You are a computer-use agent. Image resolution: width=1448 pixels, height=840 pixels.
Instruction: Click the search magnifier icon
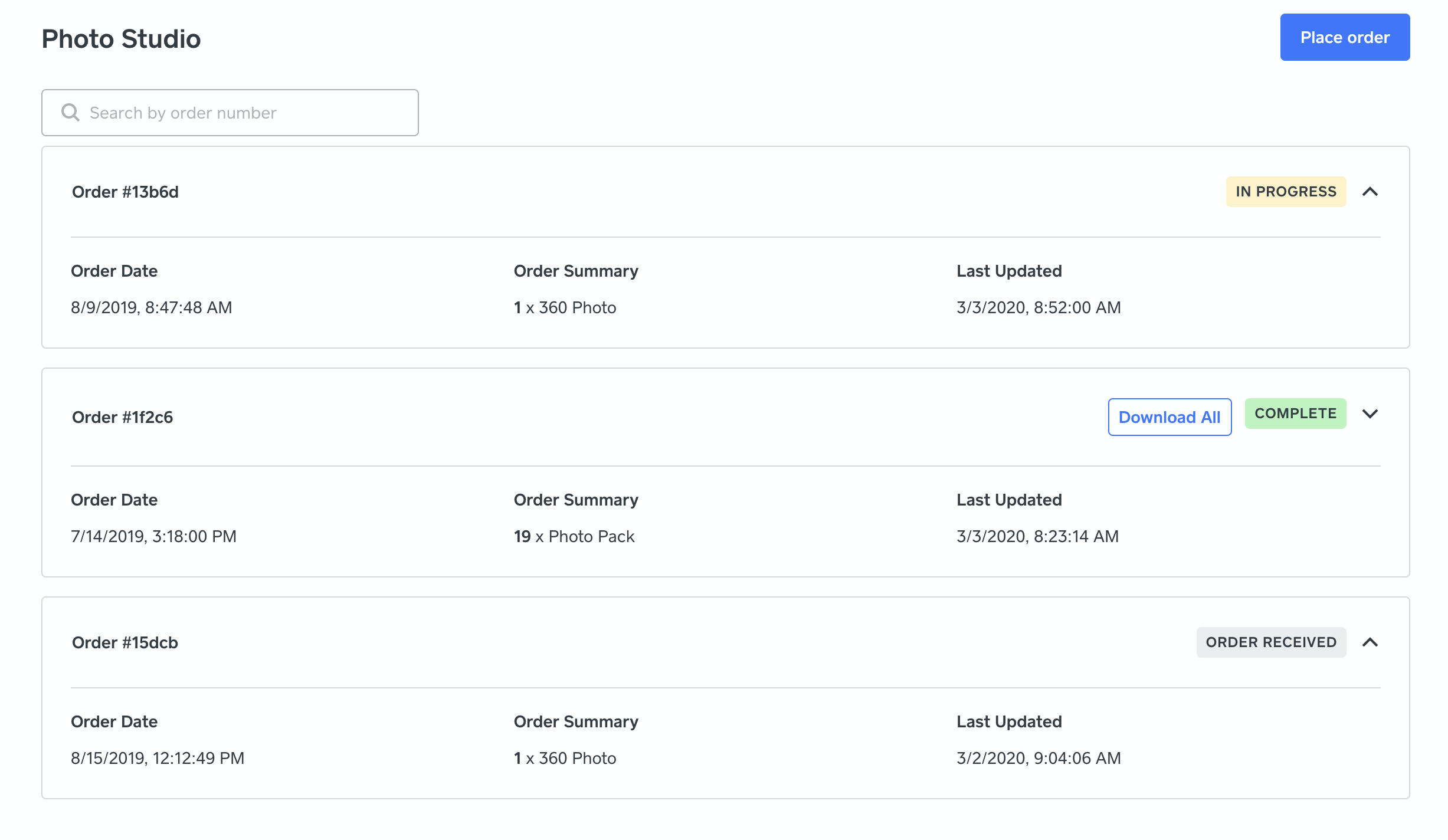tap(70, 112)
